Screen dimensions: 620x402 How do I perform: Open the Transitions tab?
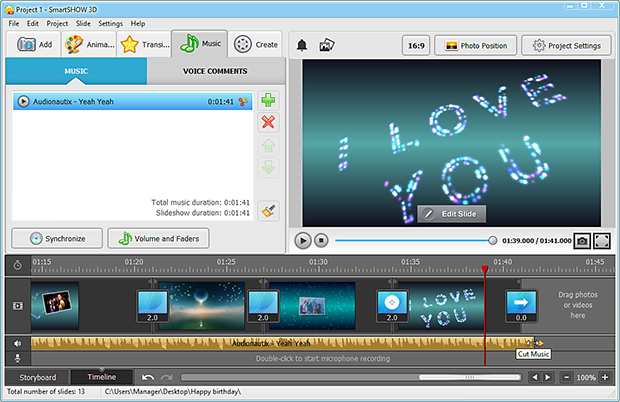(x=145, y=44)
